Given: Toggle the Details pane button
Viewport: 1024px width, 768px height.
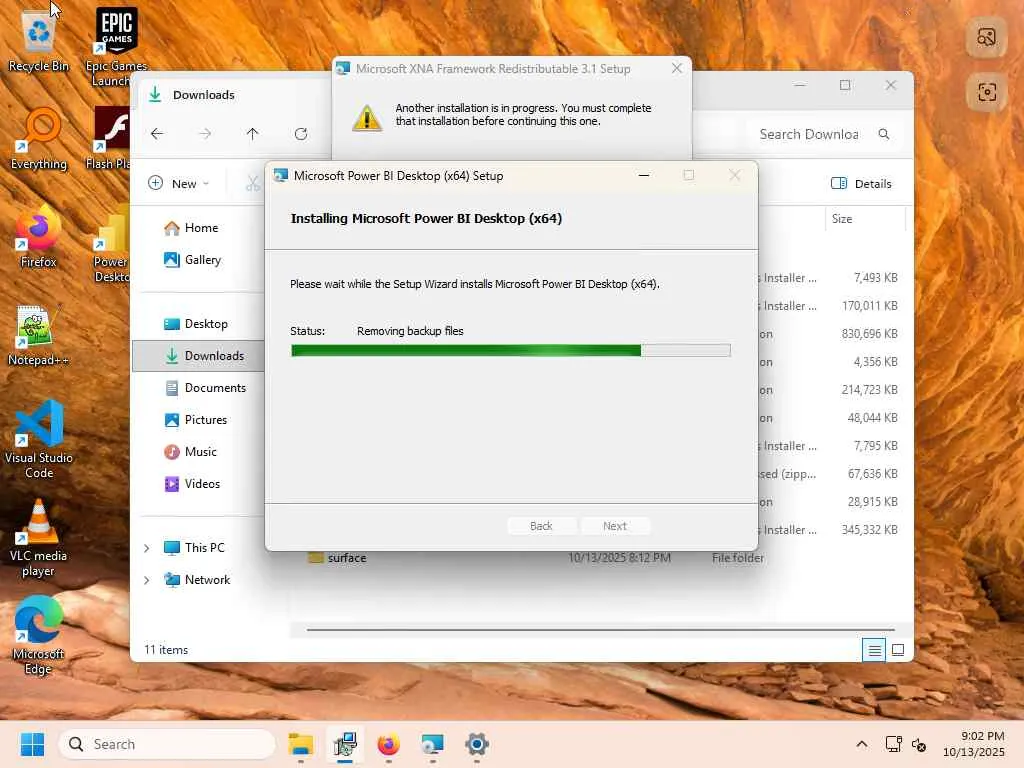Looking at the screenshot, I should click(861, 184).
